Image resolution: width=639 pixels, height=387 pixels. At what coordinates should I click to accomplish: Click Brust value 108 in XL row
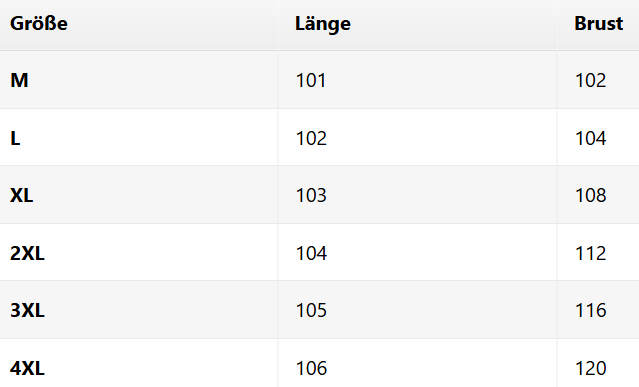591,196
